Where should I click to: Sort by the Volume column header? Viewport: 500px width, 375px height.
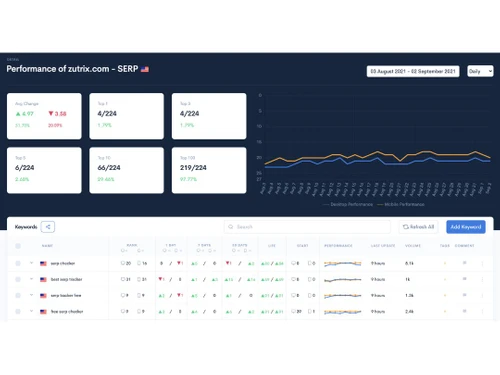tap(413, 246)
